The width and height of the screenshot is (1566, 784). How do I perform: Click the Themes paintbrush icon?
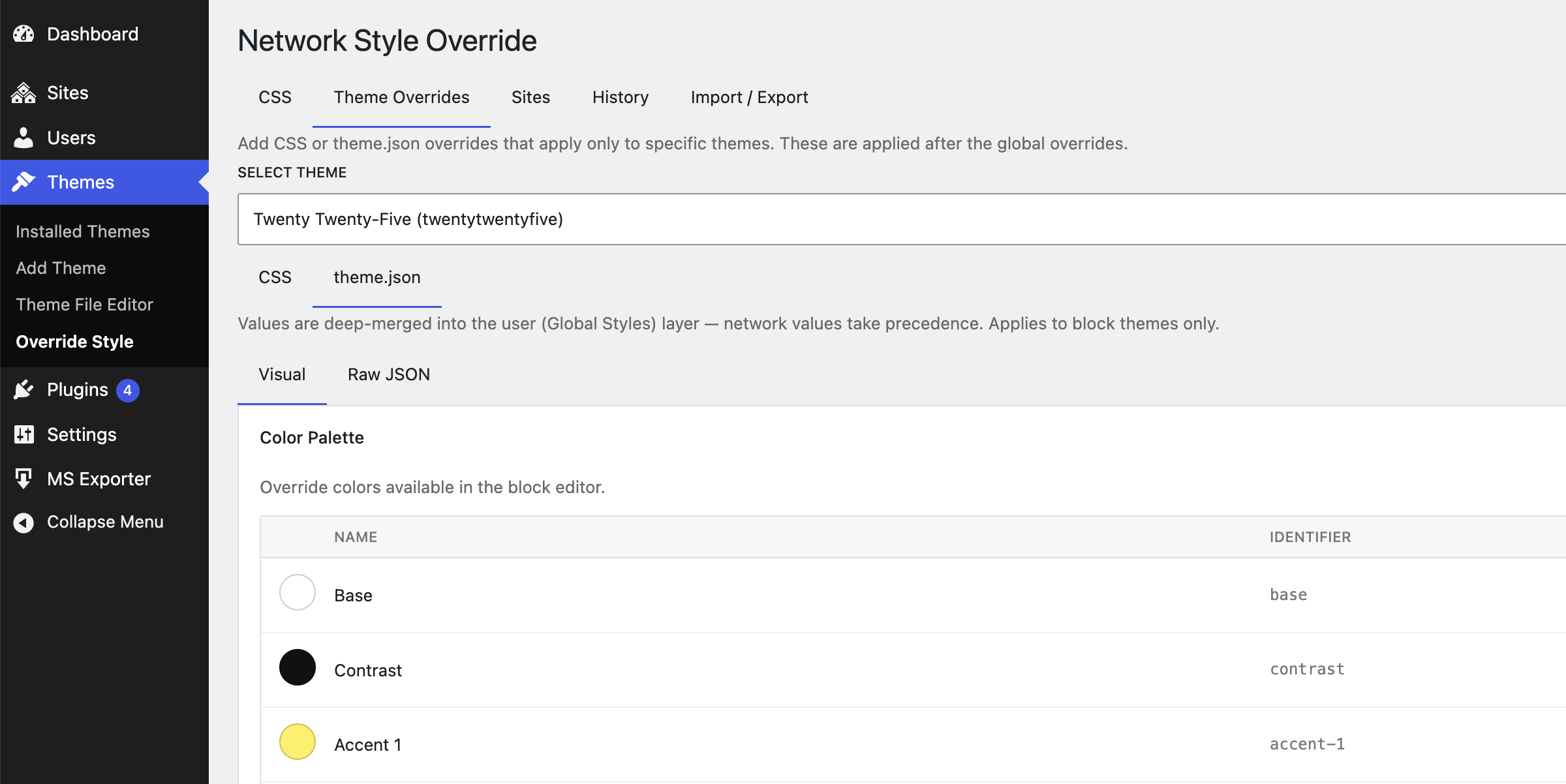click(x=23, y=182)
